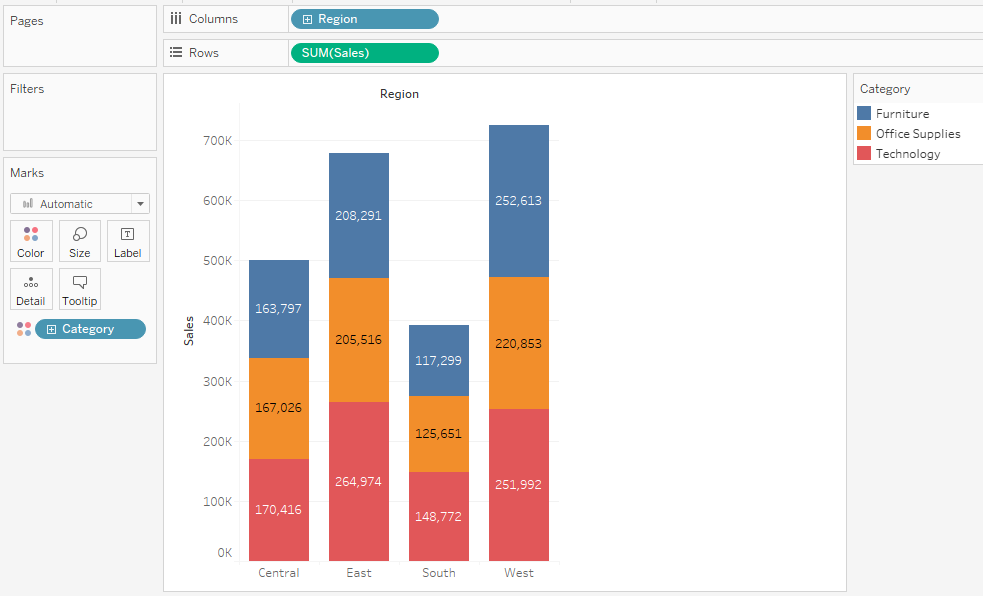Open the Tooltip editor
The height and width of the screenshot is (596, 983).
79,288
